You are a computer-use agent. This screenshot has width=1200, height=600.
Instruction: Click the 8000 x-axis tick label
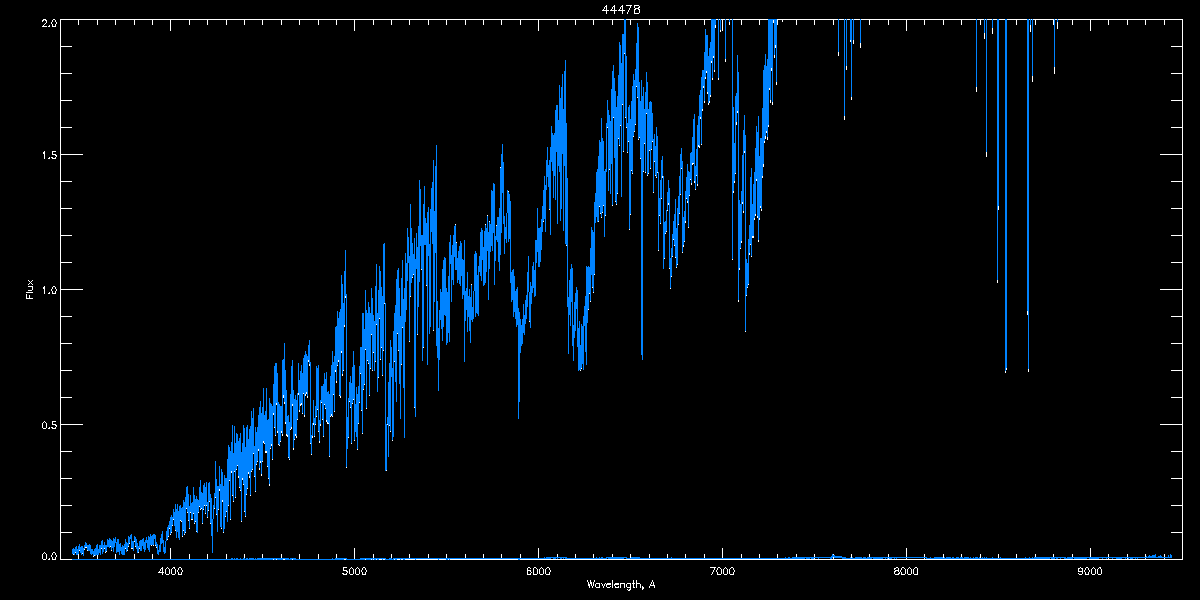pos(906,571)
